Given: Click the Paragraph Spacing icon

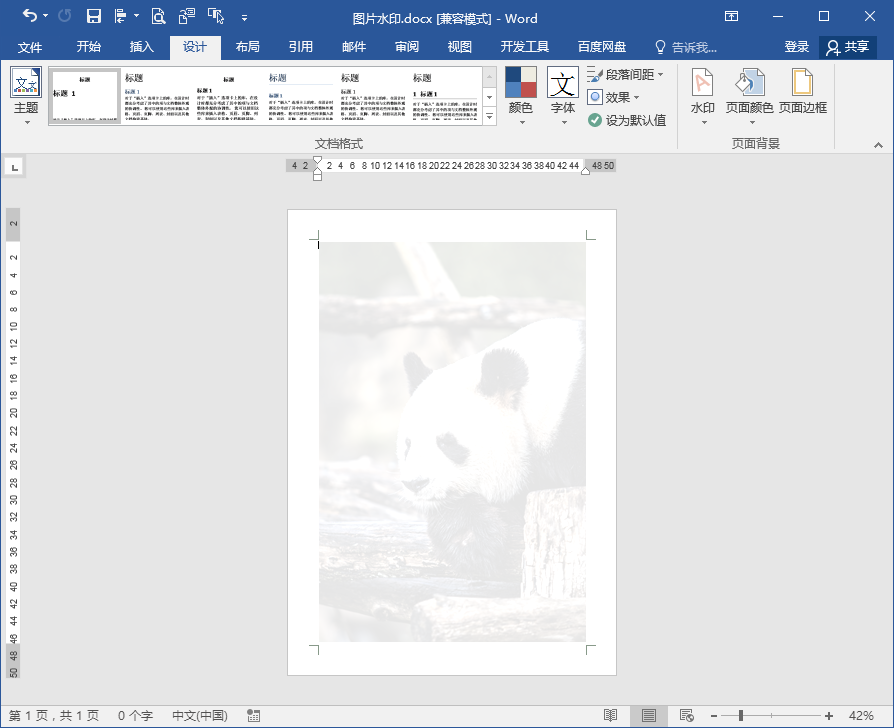Looking at the screenshot, I should [x=595, y=74].
